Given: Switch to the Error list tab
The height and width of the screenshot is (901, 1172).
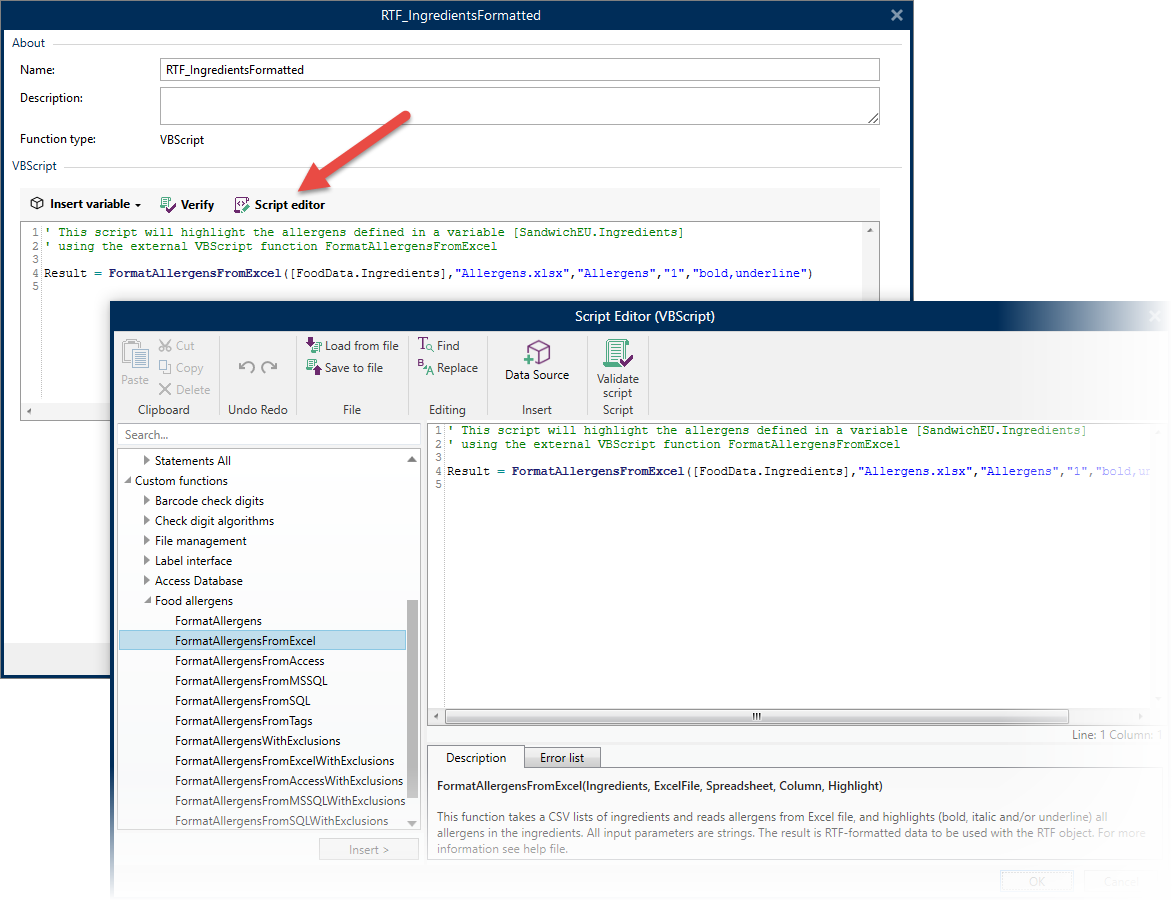Looking at the screenshot, I should pyautogui.click(x=562, y=758).
